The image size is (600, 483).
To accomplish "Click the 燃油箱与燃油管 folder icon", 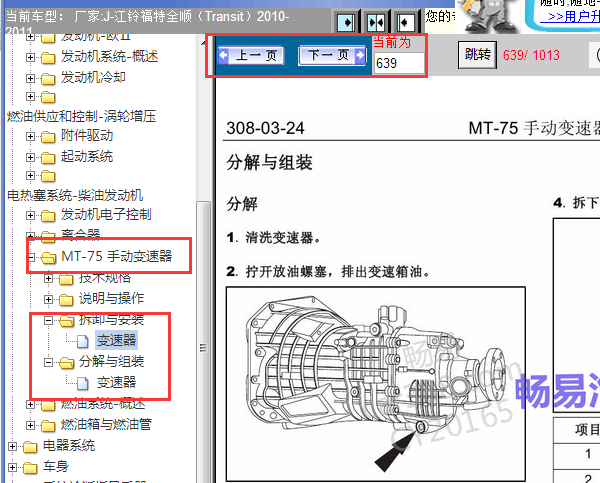I will pos(48,426).
